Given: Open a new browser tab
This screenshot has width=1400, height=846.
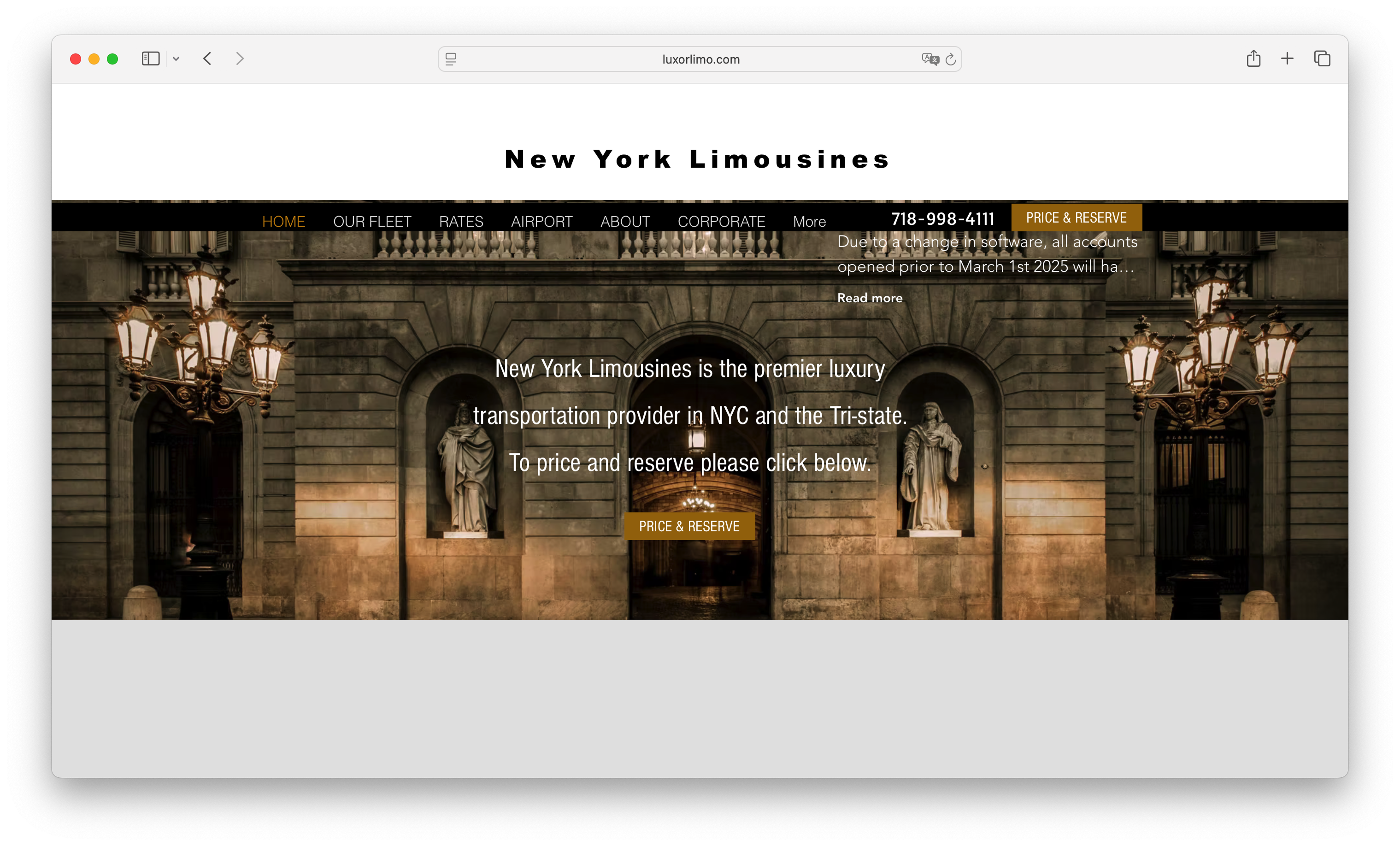Looking at the screenshot, I should click(x=1287, y=59).
